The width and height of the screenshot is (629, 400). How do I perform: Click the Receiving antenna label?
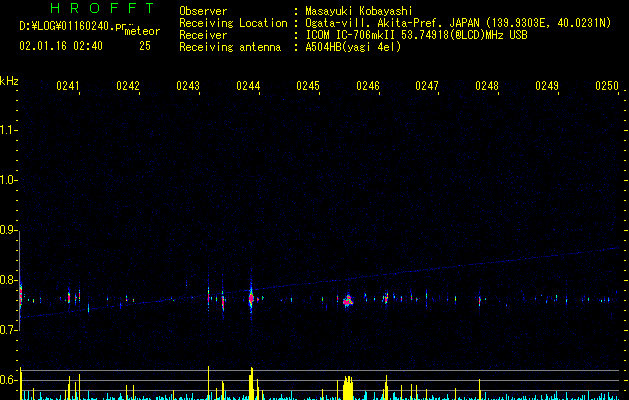[230, 47]
